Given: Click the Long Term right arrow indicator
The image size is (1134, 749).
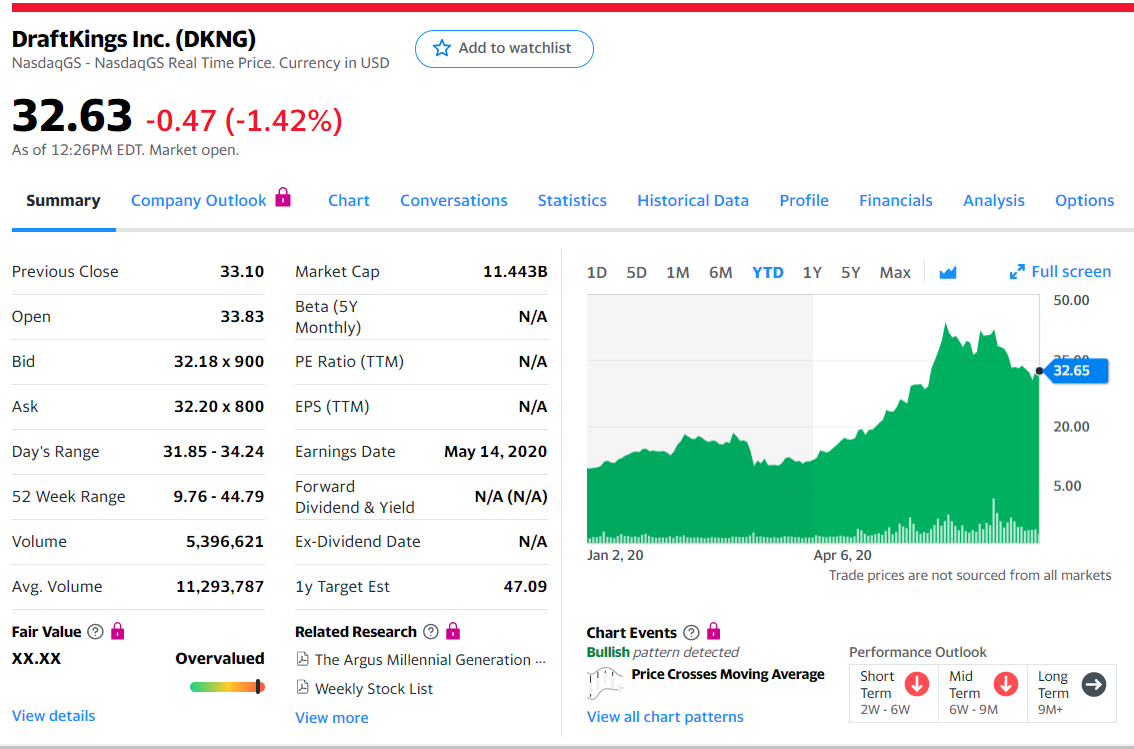Looking at the screenshot, I should 1094,684.
